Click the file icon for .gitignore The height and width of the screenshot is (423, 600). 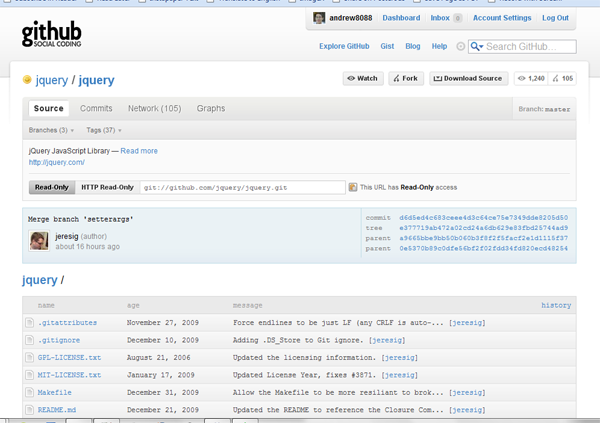click(29, 340)
